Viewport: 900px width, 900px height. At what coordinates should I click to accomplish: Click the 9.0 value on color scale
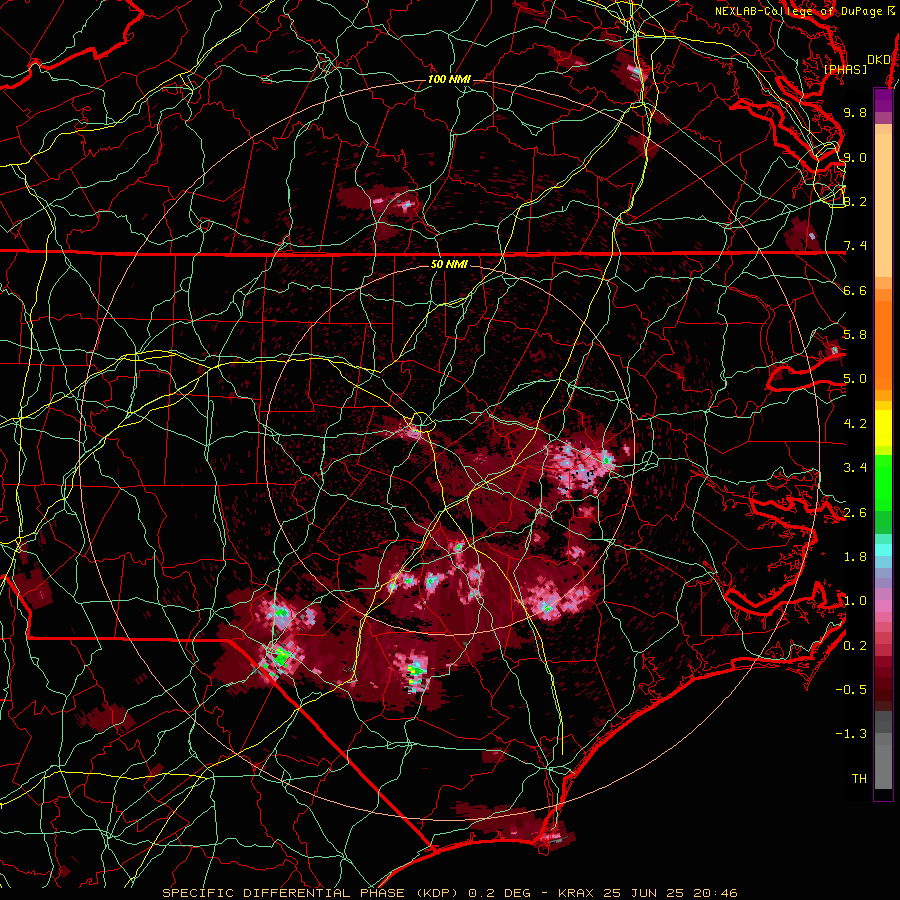click(855, 157)
